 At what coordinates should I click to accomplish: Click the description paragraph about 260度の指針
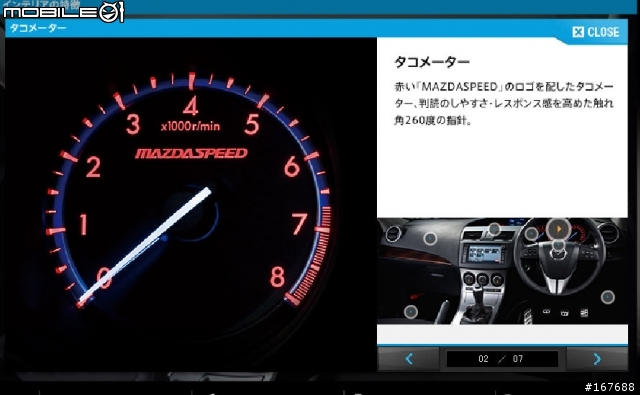504,104
